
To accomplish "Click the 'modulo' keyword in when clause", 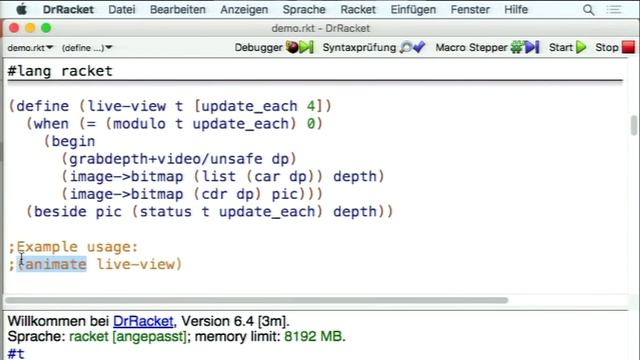I will coord(140,124).
